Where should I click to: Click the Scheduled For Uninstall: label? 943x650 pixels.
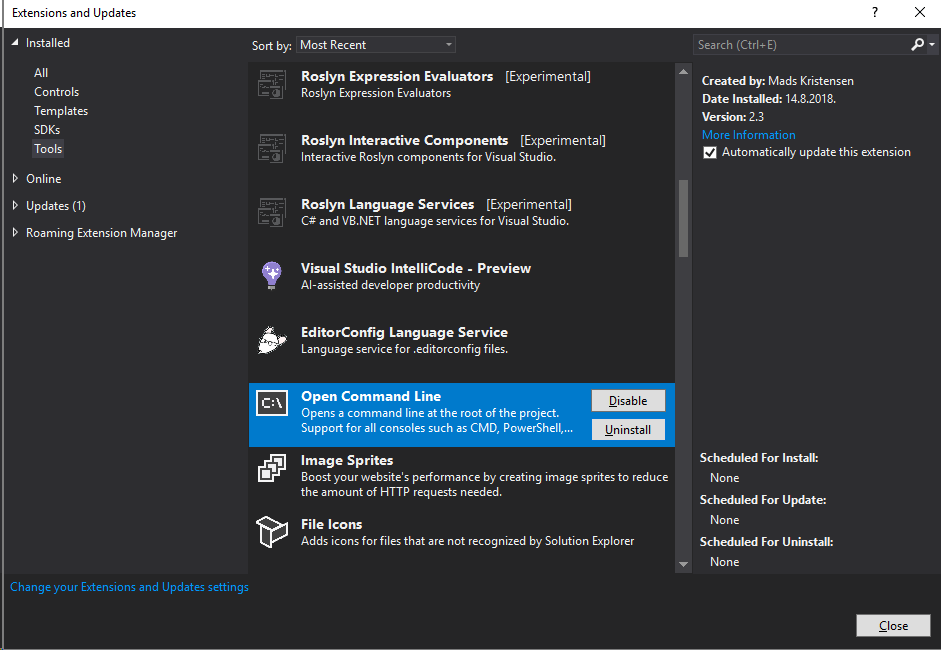(766, 542)
